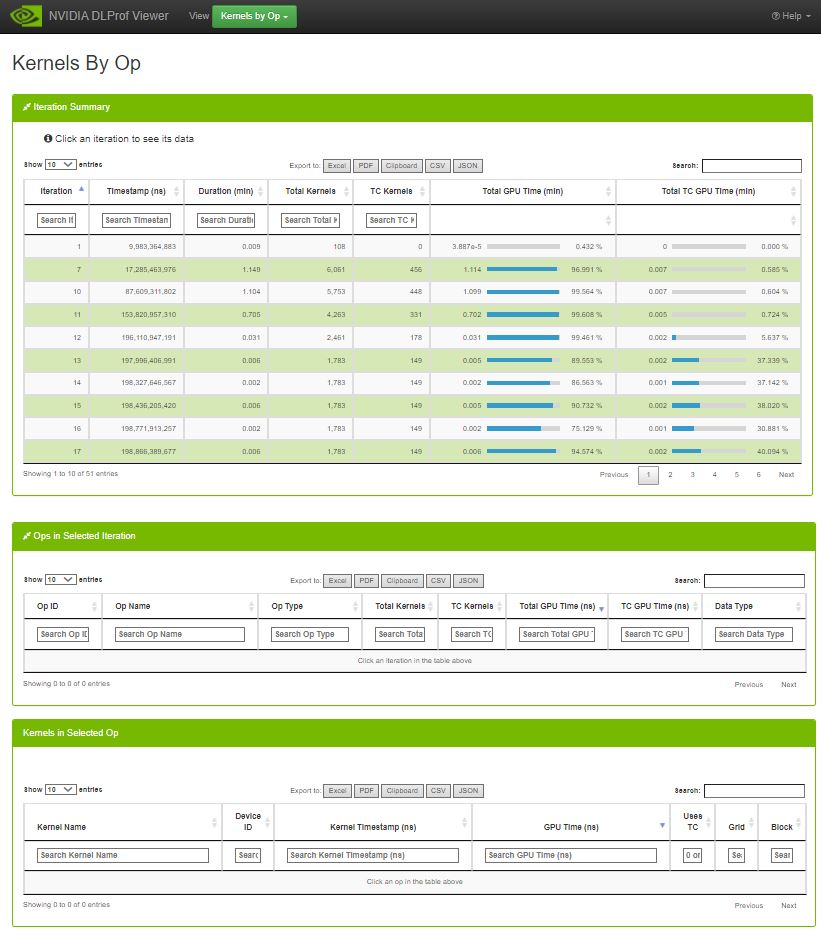
Task: Go to page 2 of iterations
Action: (x=670, y=475)
